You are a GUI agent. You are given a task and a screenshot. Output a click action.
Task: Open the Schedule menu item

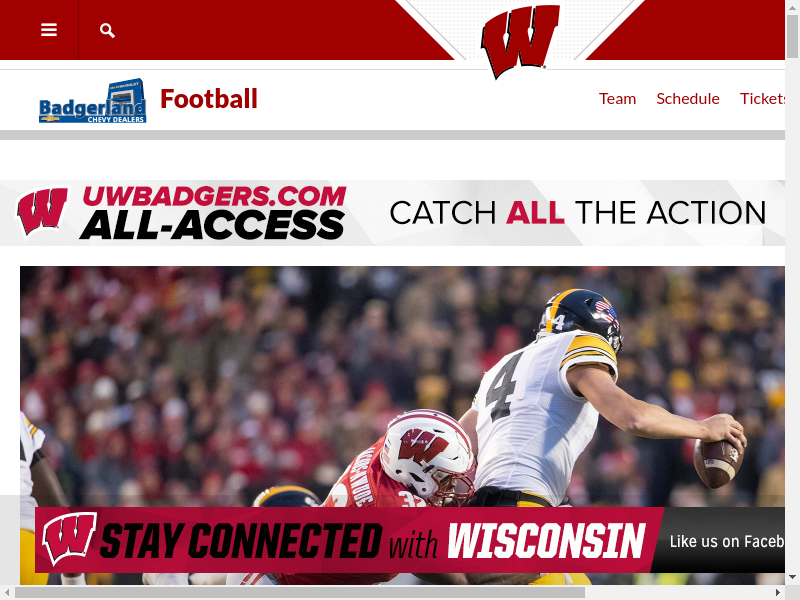[x=688, y=98]
